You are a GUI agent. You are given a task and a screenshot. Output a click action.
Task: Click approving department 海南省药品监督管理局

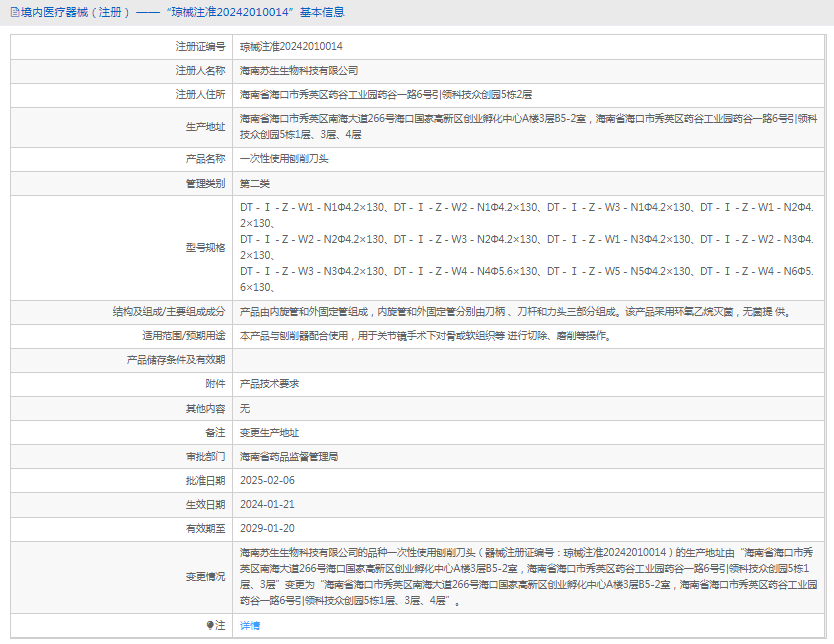[x=289, y=456]
